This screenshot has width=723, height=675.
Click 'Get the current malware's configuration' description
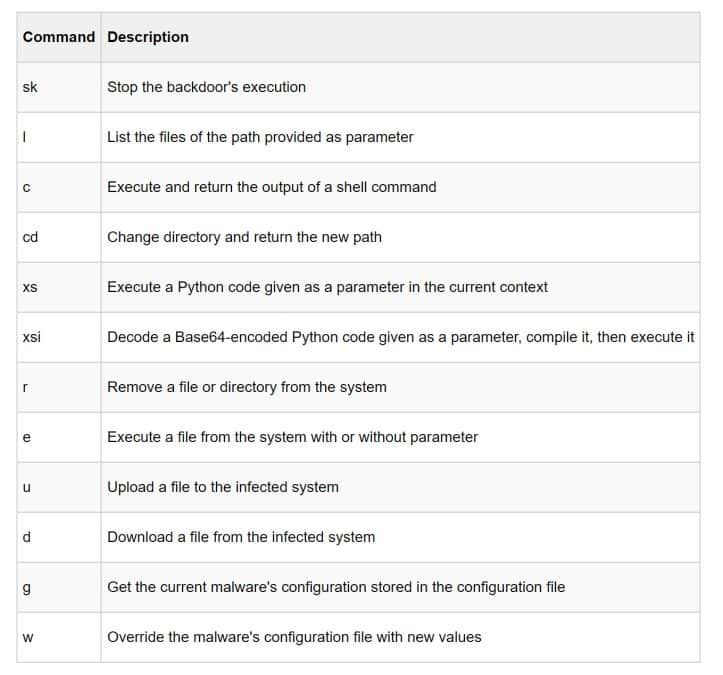(336, 587)
